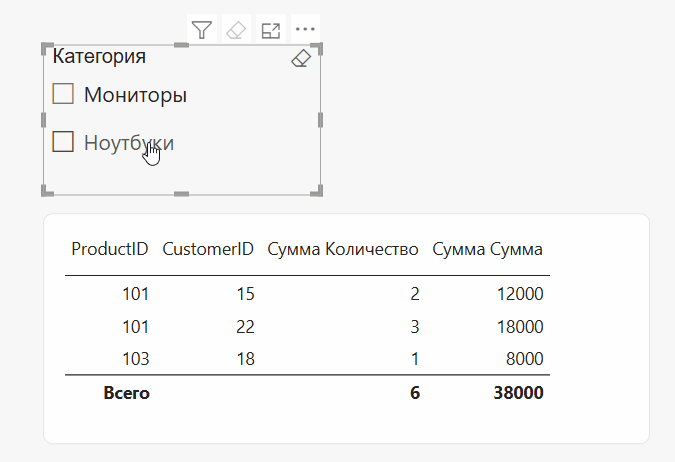Click the Категория slicer title

click(99, 56)
